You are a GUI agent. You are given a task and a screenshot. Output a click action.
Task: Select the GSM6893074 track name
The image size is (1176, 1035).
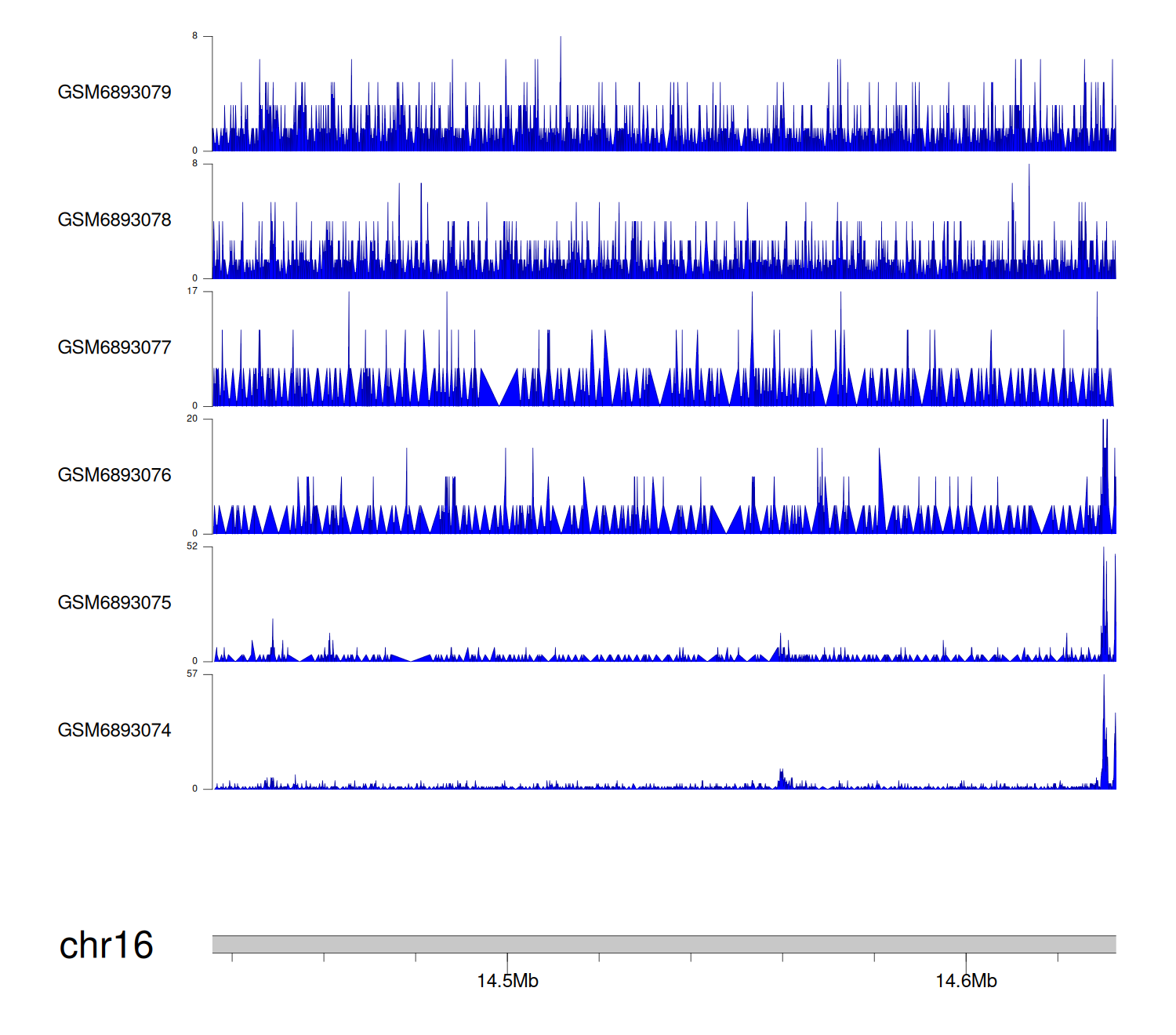pyautogui.click(x=114, y=731)
